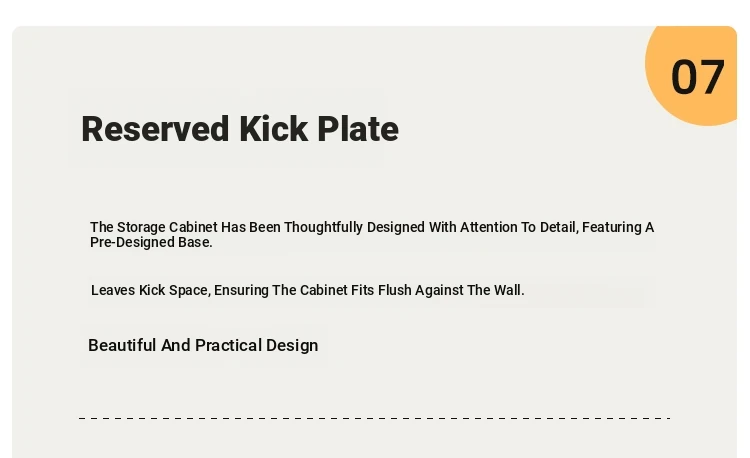Click the Pre-Designed Base text line
Screen dimensions: 750x458
[x=151, y=242]
